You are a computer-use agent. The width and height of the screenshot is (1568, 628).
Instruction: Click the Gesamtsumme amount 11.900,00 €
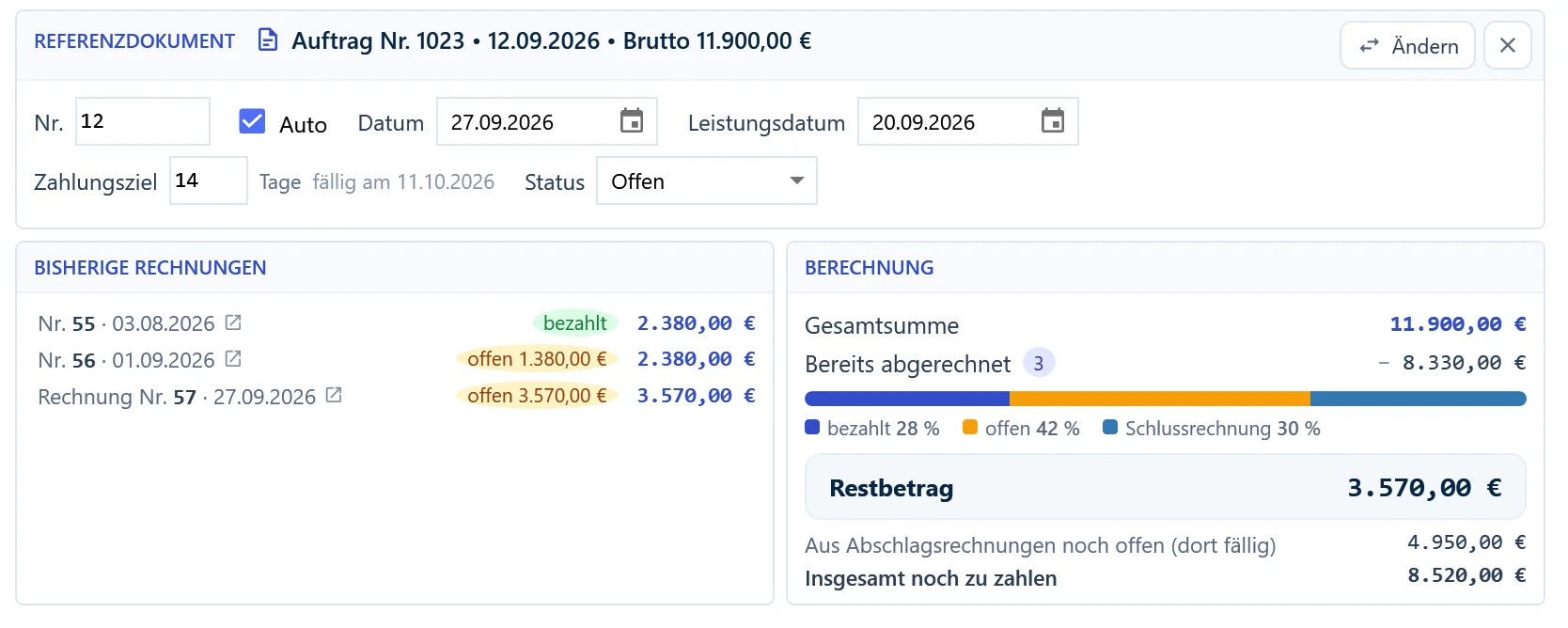coord(1458,324)
